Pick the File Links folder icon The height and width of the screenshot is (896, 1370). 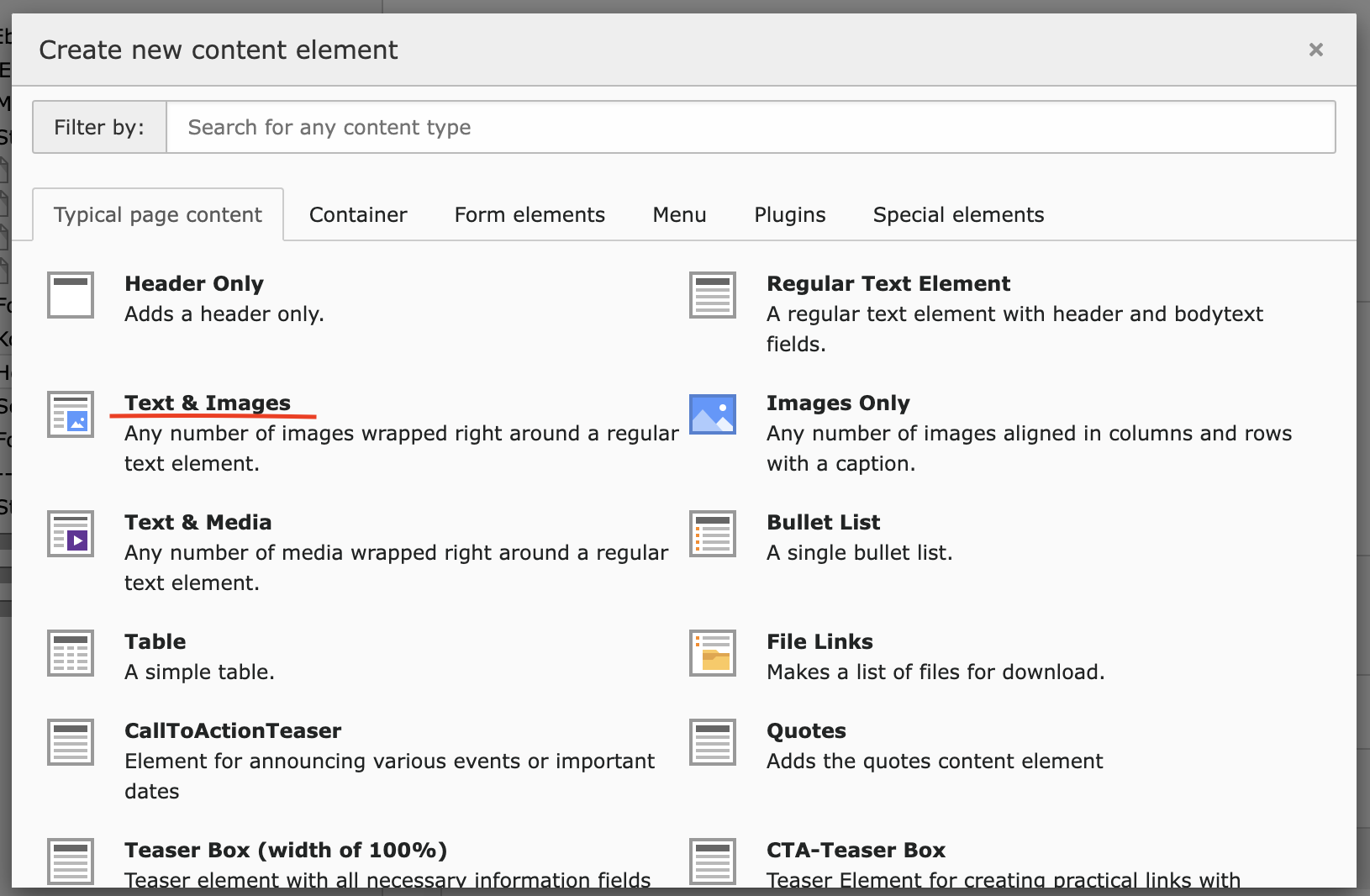tap(713, 653)
